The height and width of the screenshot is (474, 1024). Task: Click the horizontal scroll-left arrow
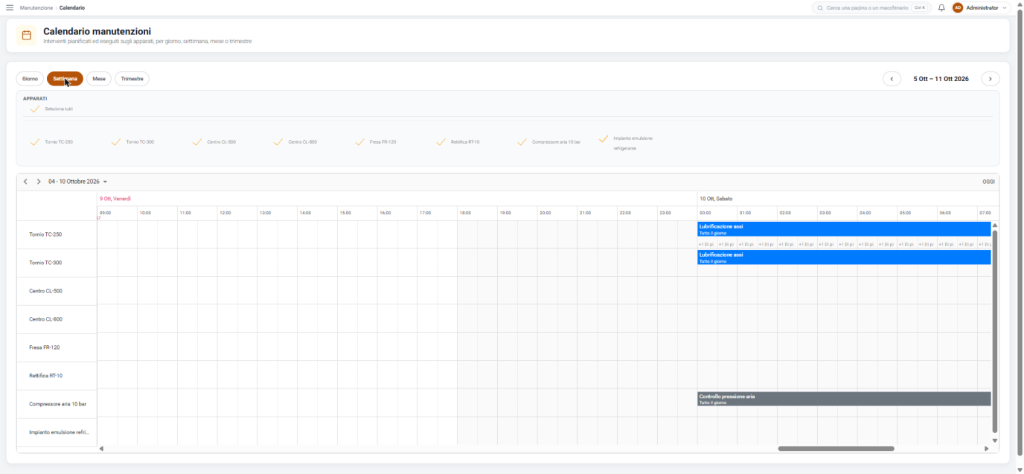101,449
